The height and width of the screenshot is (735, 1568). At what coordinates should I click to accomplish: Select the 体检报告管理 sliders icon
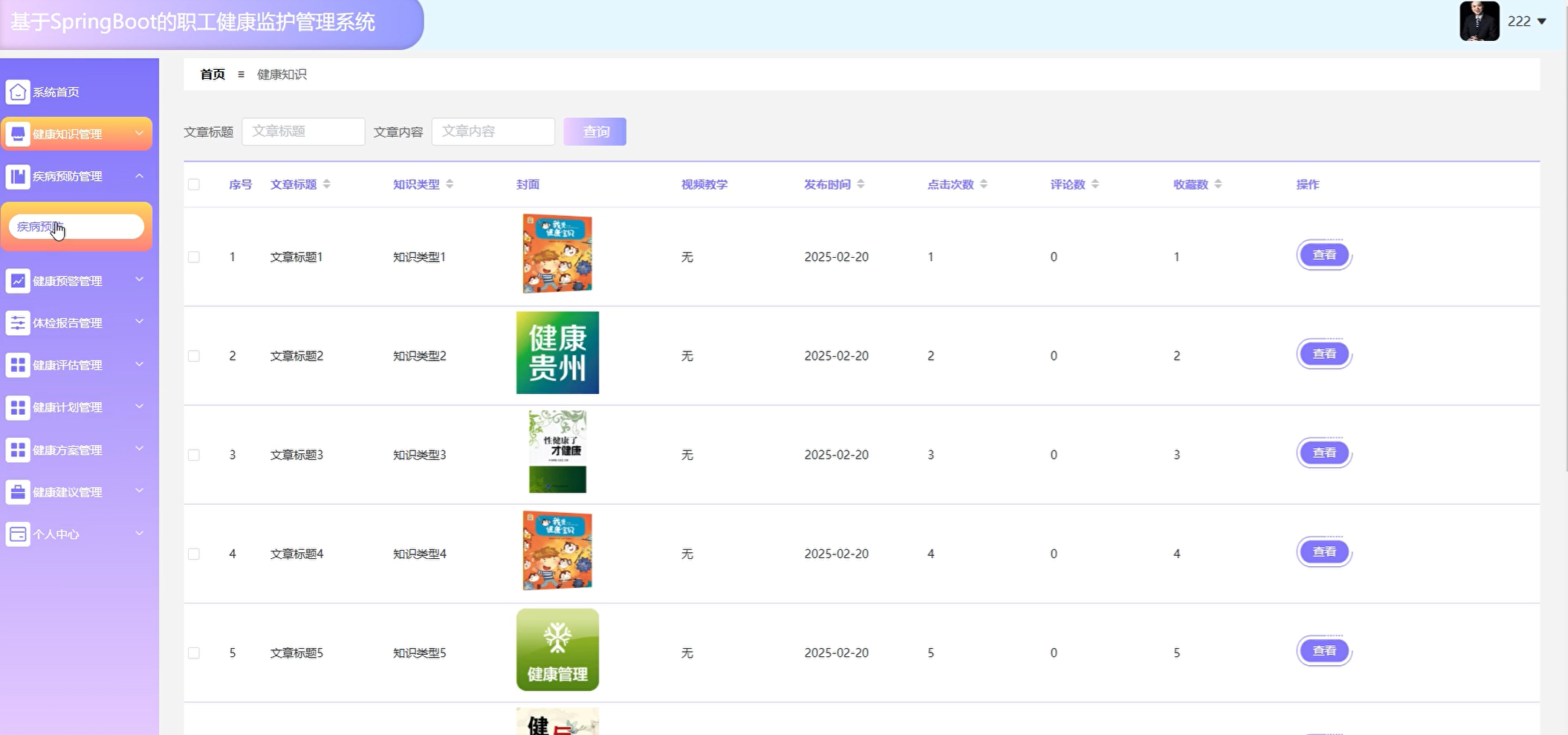(x=18, y=323)
